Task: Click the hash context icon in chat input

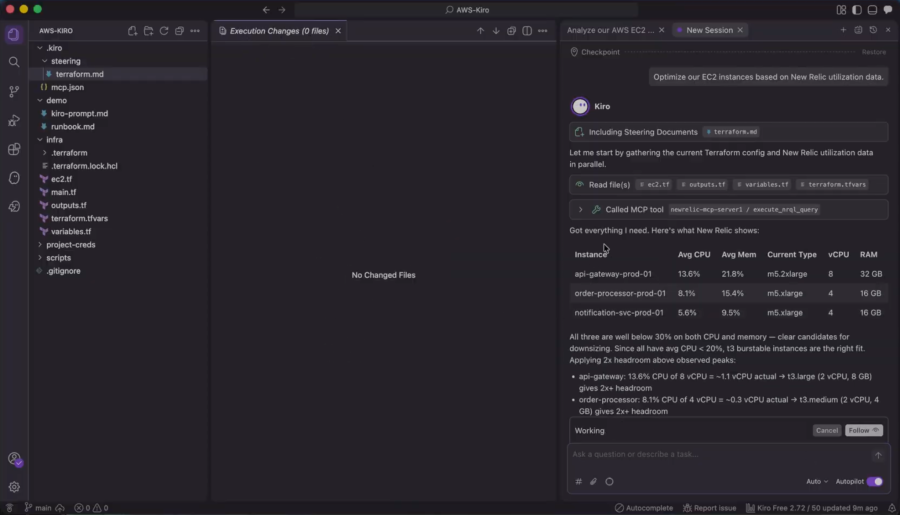Action: coord(579,482)
